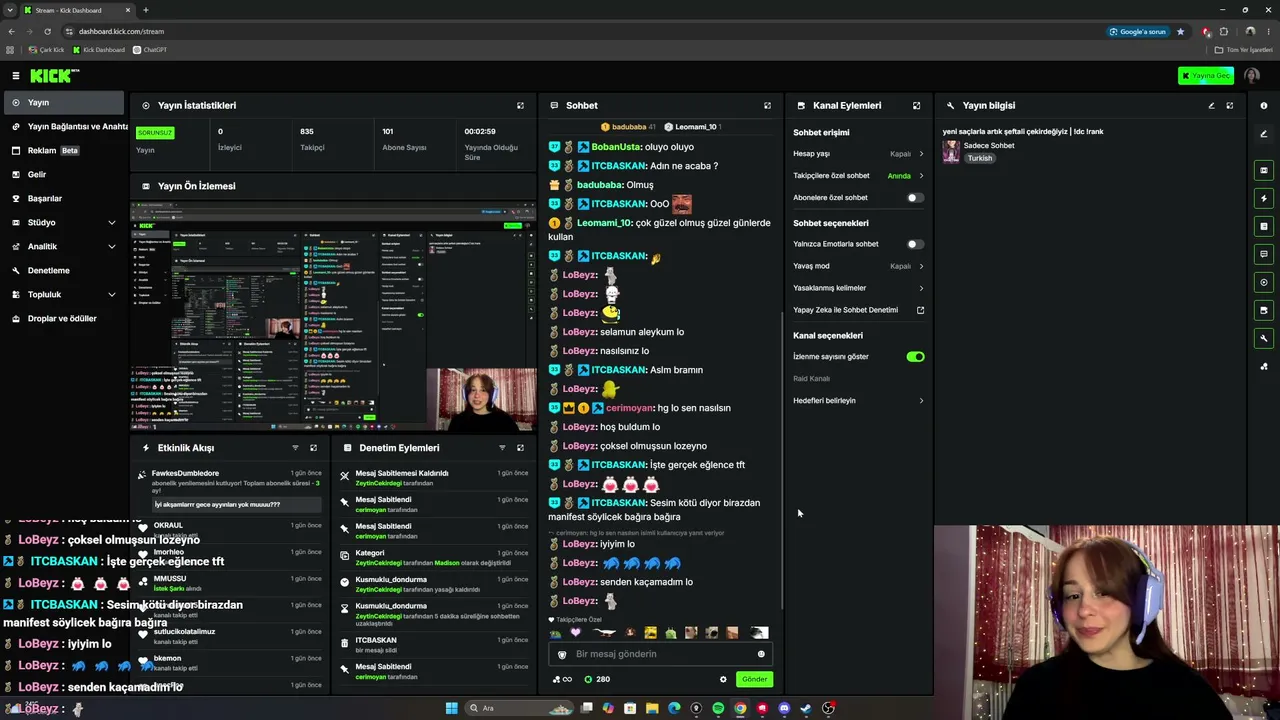
Task: Click the Yayına Geç button
Action: pos(1206,76)
